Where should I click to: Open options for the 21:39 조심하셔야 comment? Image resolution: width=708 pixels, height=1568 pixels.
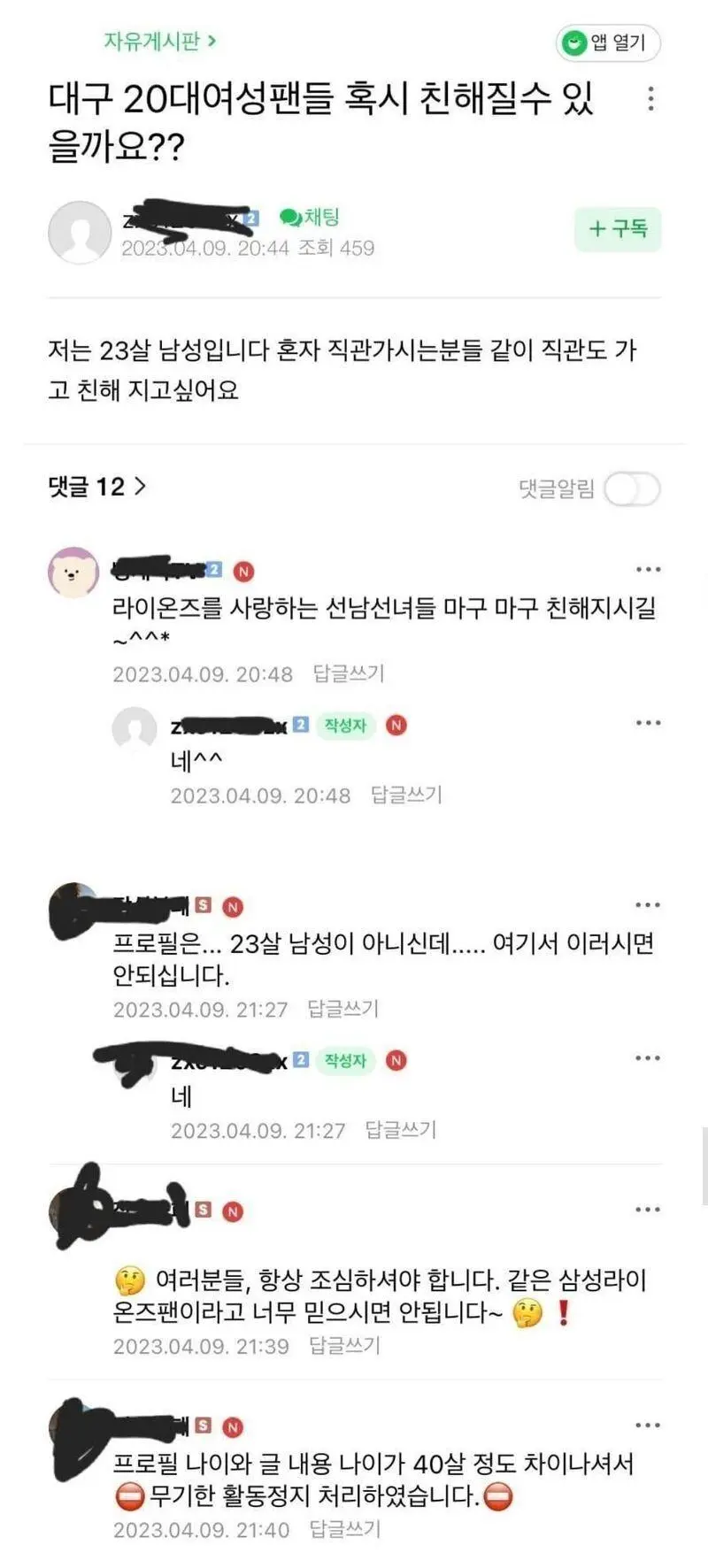(x=648, y=1210)
